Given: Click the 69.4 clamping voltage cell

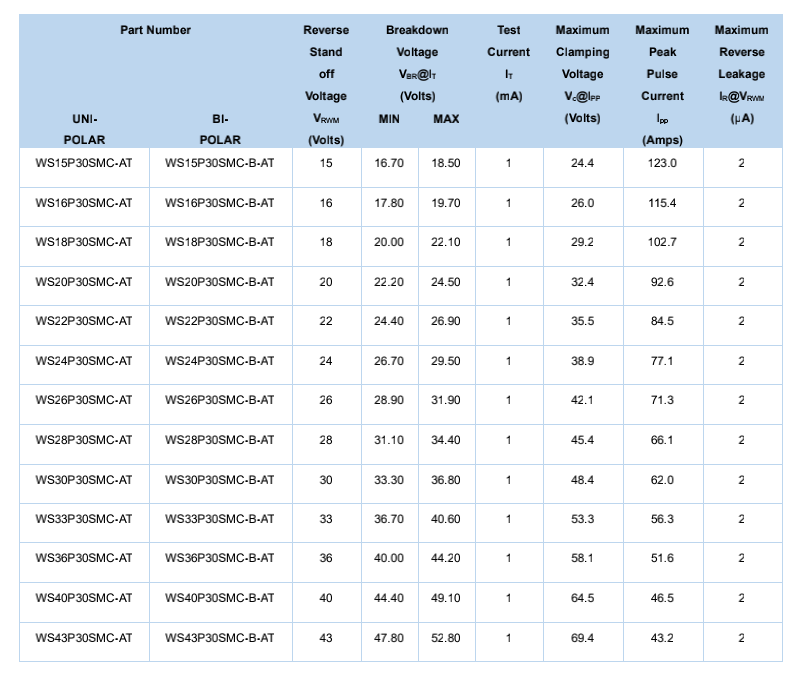Looking at the screenshot, I should [582, 637].
